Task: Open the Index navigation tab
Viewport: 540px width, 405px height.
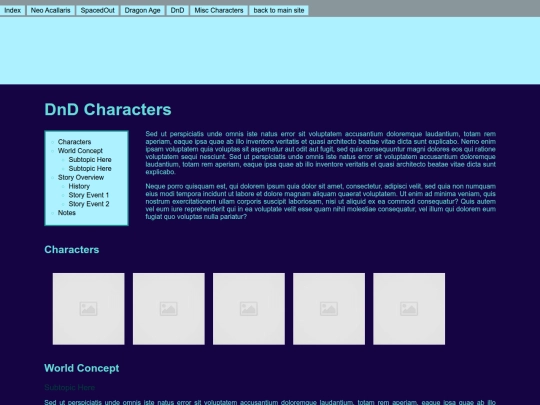Action: [x=12, y=10]
